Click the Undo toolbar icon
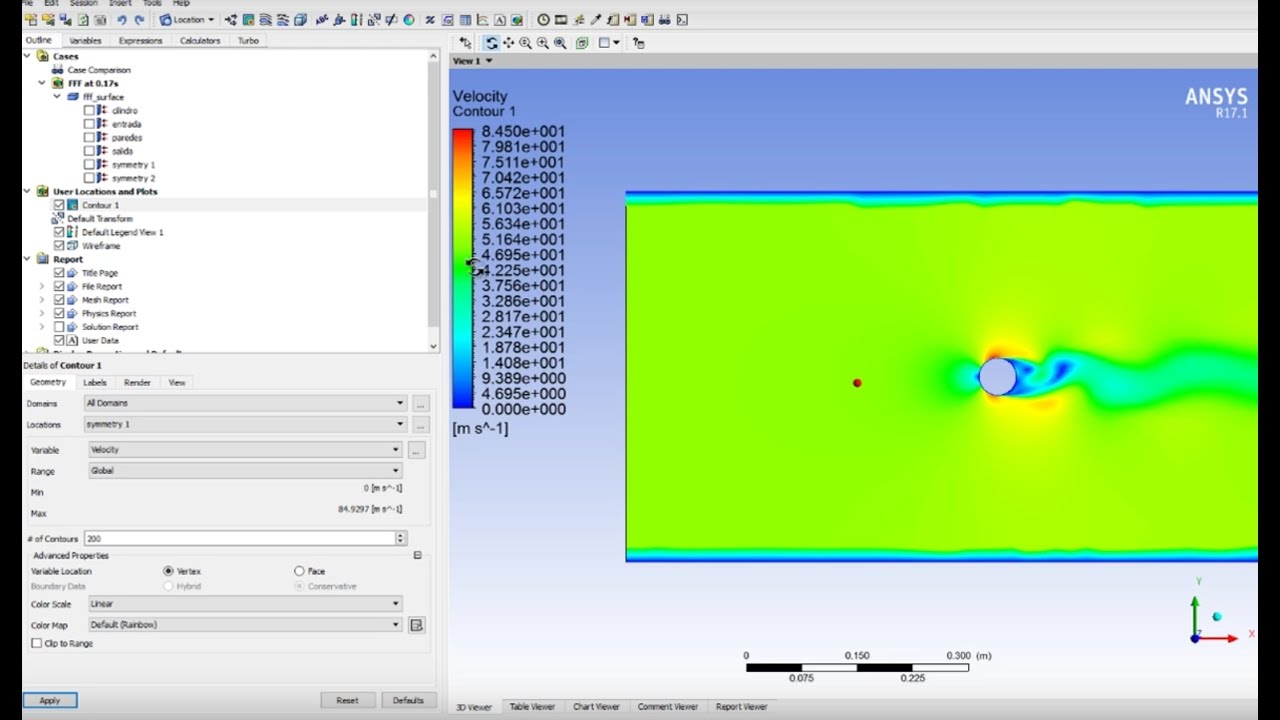The height and width of the screenshot is (720, 1280). [x=121, y=19]
